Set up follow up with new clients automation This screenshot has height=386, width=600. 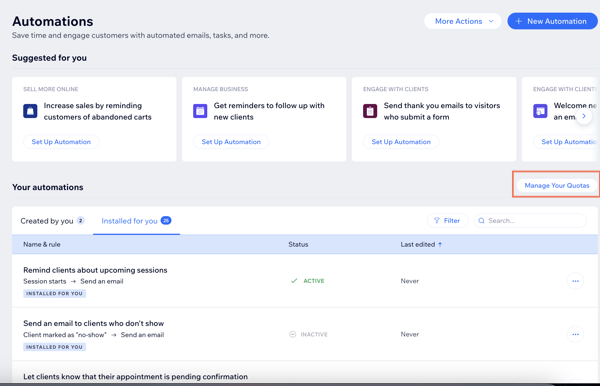coord(231,142)
